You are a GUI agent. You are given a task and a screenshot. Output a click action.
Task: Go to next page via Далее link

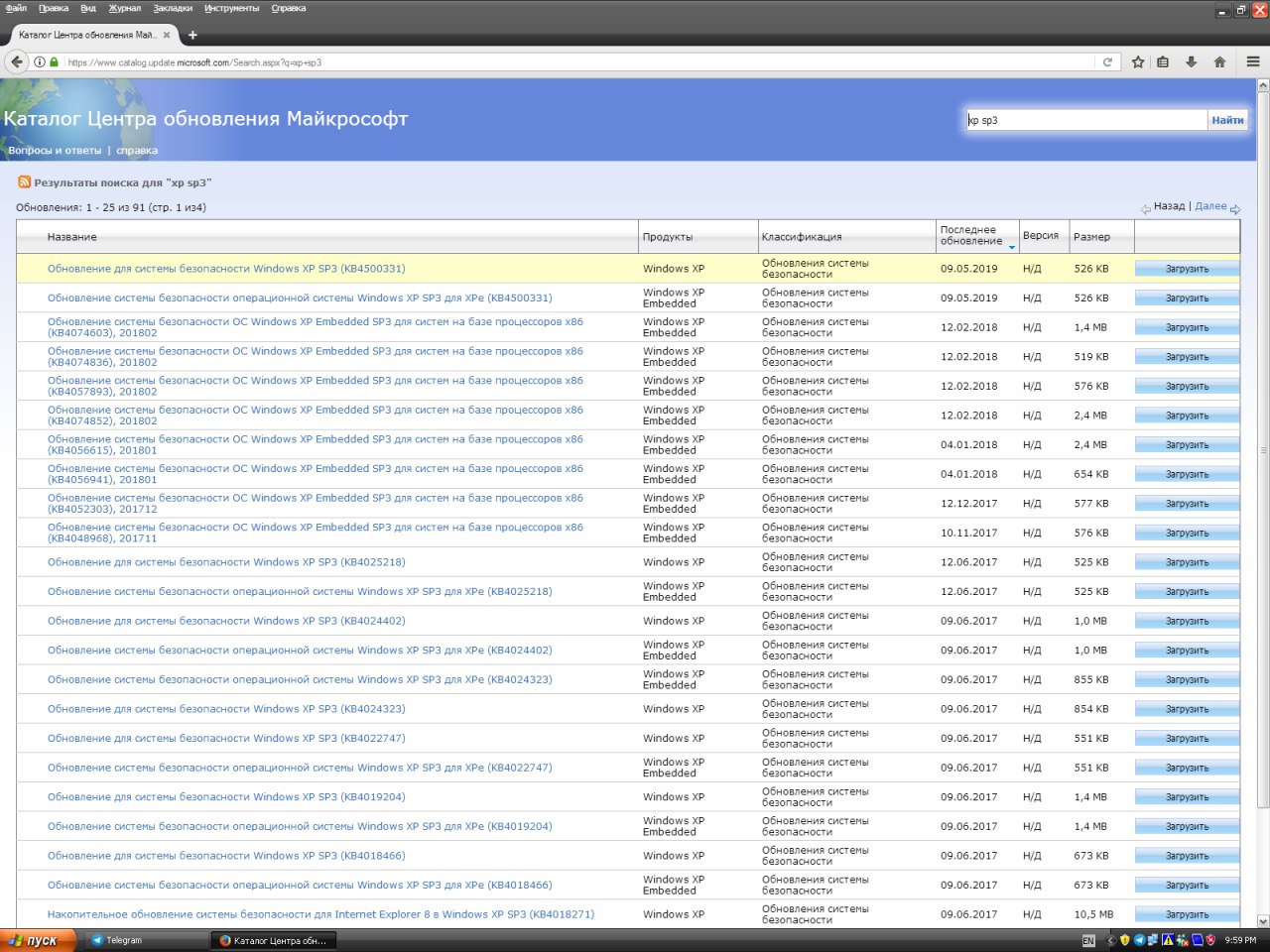click(x=1210, y=206)
